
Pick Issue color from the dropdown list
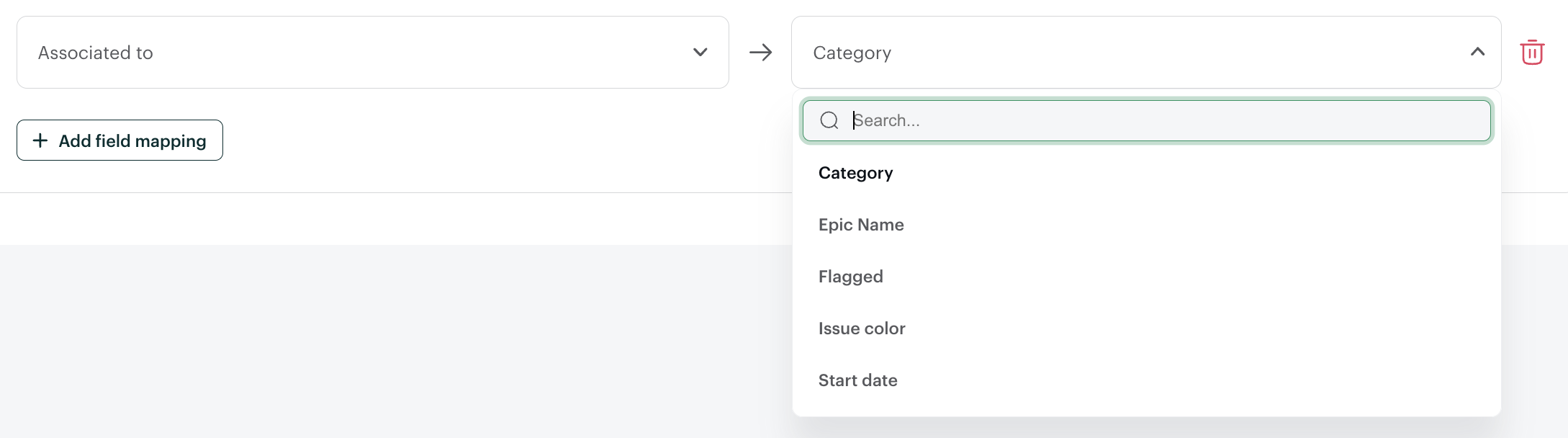(862, 328)
